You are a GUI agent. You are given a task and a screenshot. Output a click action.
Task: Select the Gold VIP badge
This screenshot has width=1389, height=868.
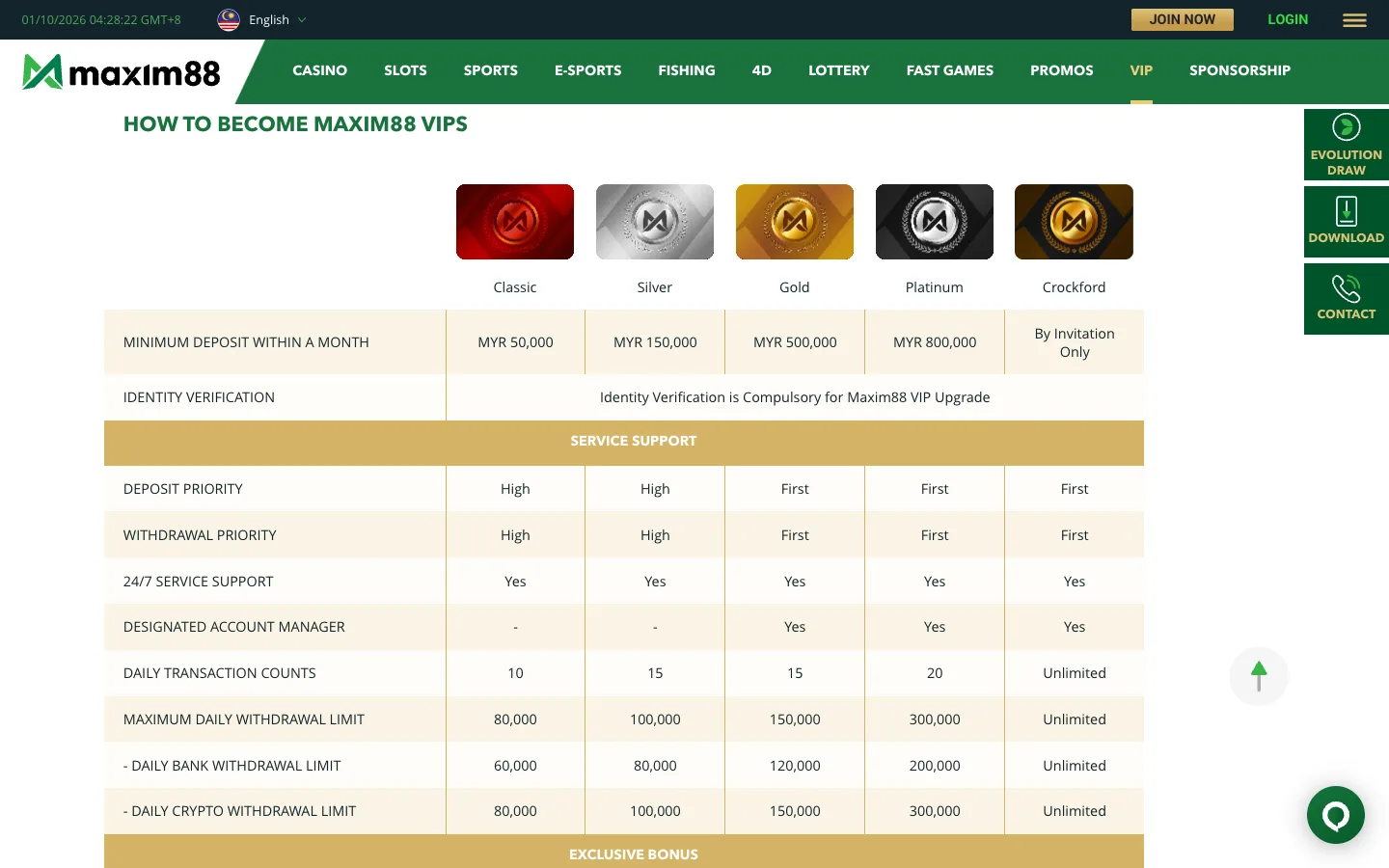[795, 222]
